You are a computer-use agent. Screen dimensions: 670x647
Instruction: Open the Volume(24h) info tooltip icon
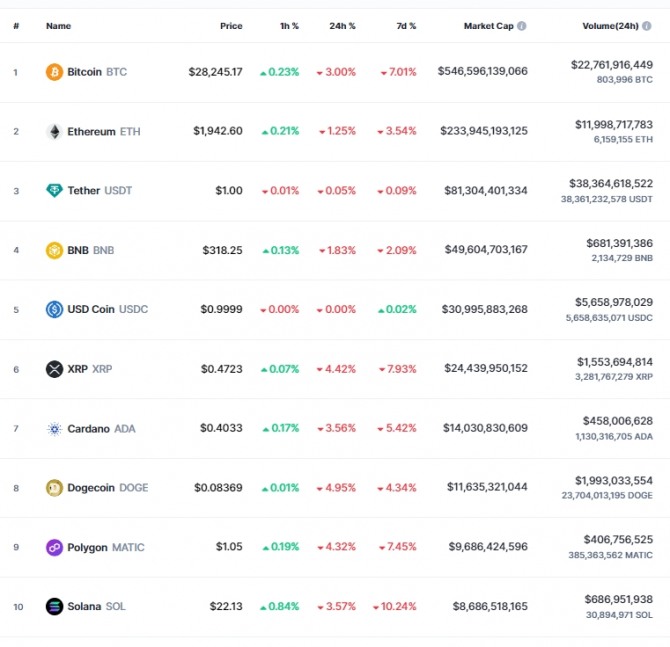pos(646,26)
